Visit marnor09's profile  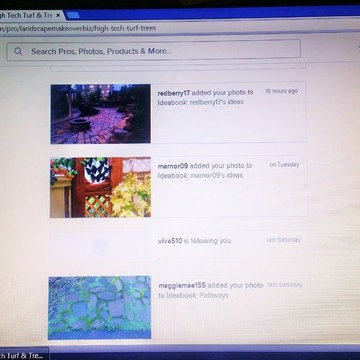click(173, 166)
